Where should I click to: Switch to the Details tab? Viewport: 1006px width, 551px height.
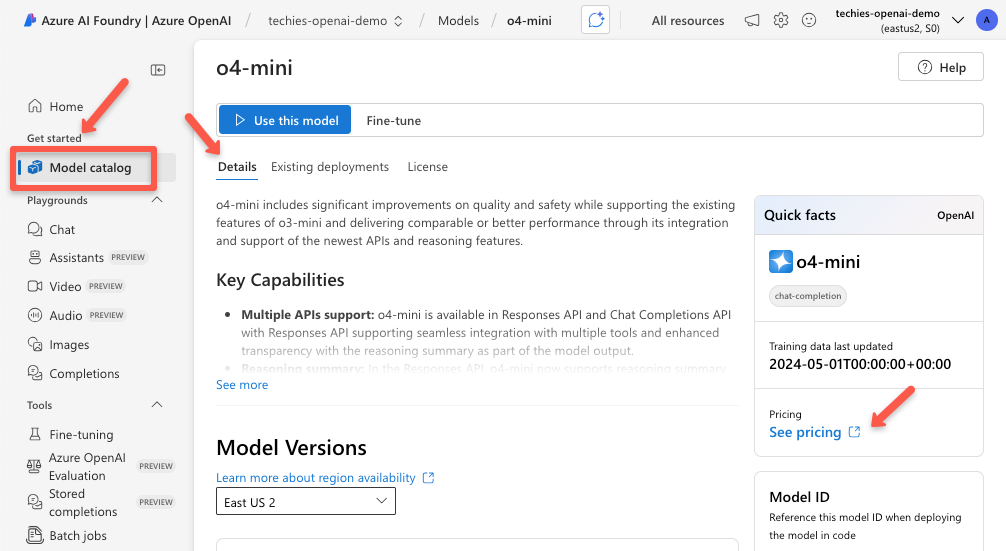(237, 167)
